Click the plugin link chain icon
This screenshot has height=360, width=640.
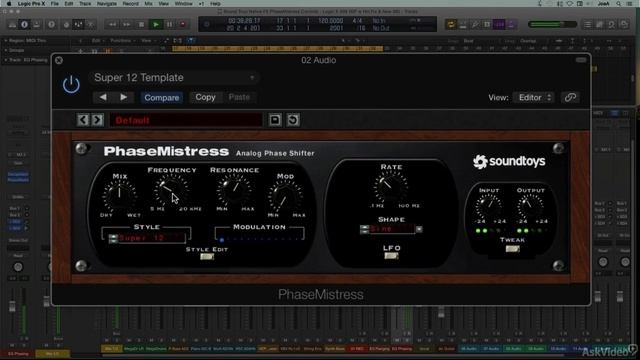click(570, 98)
